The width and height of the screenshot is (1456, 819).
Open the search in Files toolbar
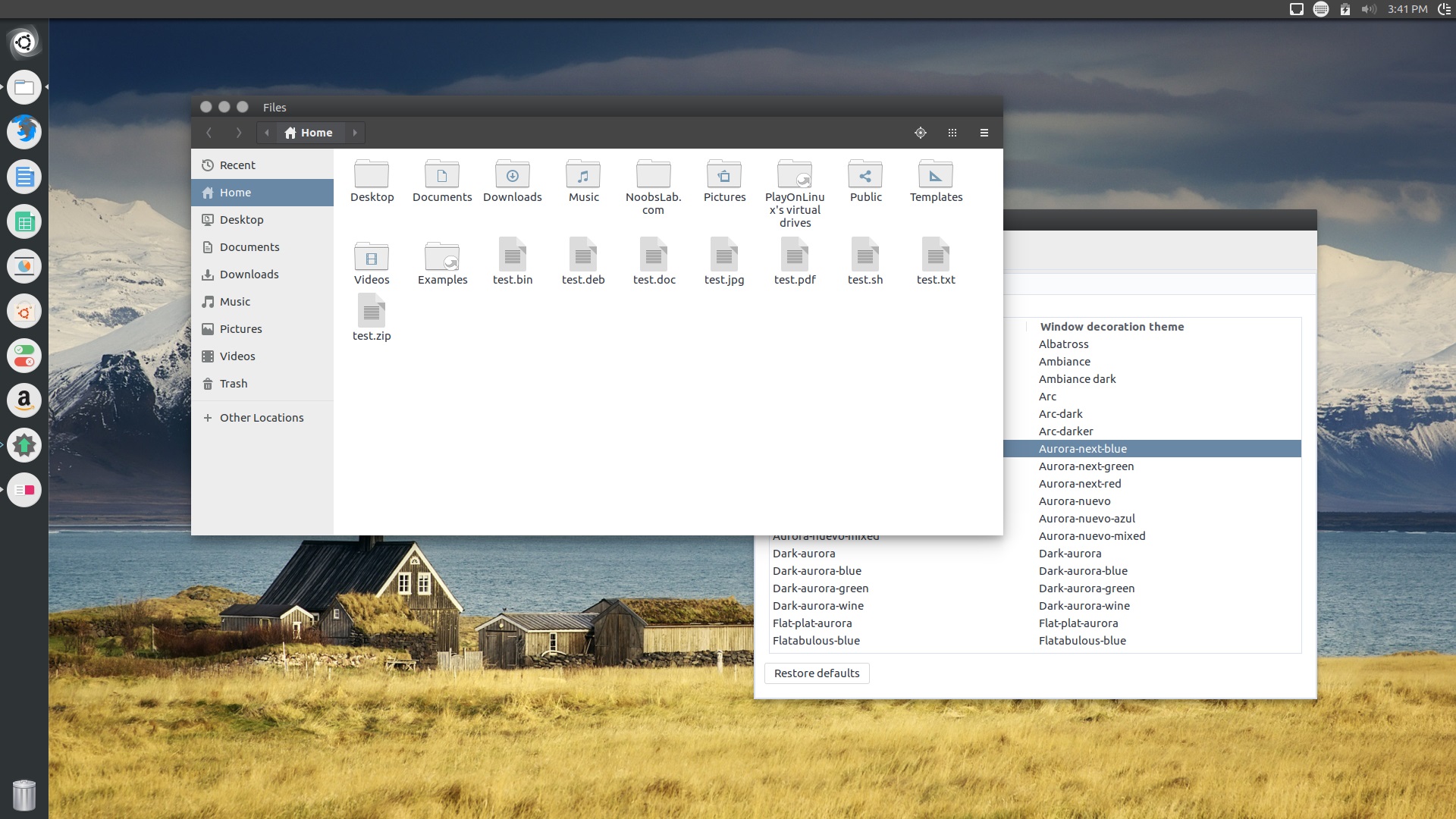(x=921, y=132)
